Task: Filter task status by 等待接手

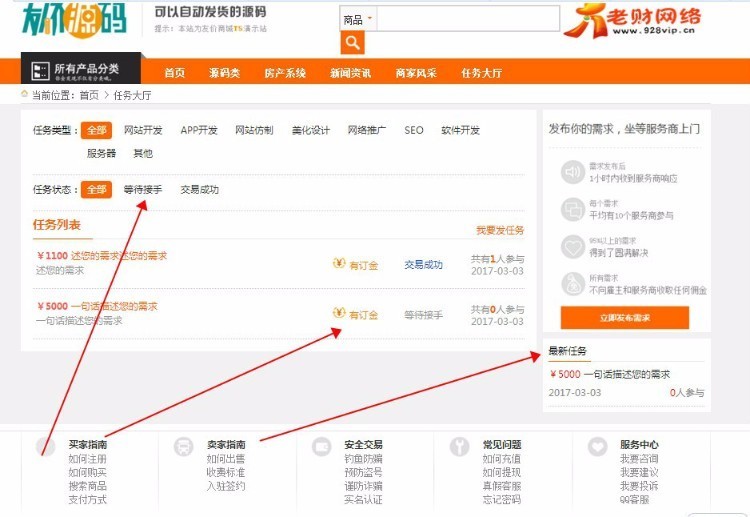Action: click(143, 189)
